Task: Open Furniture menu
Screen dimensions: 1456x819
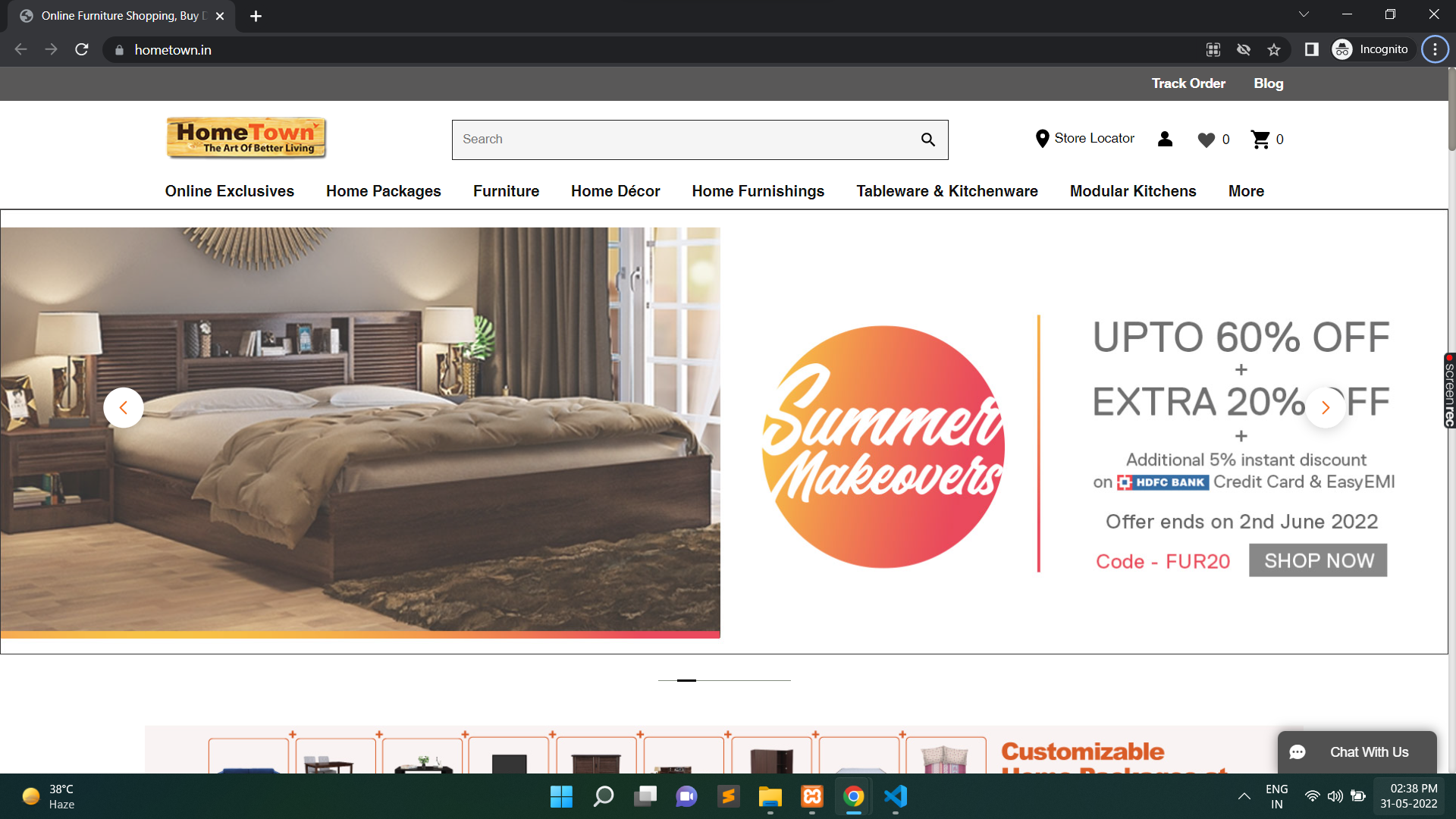Action: (507, 191)
